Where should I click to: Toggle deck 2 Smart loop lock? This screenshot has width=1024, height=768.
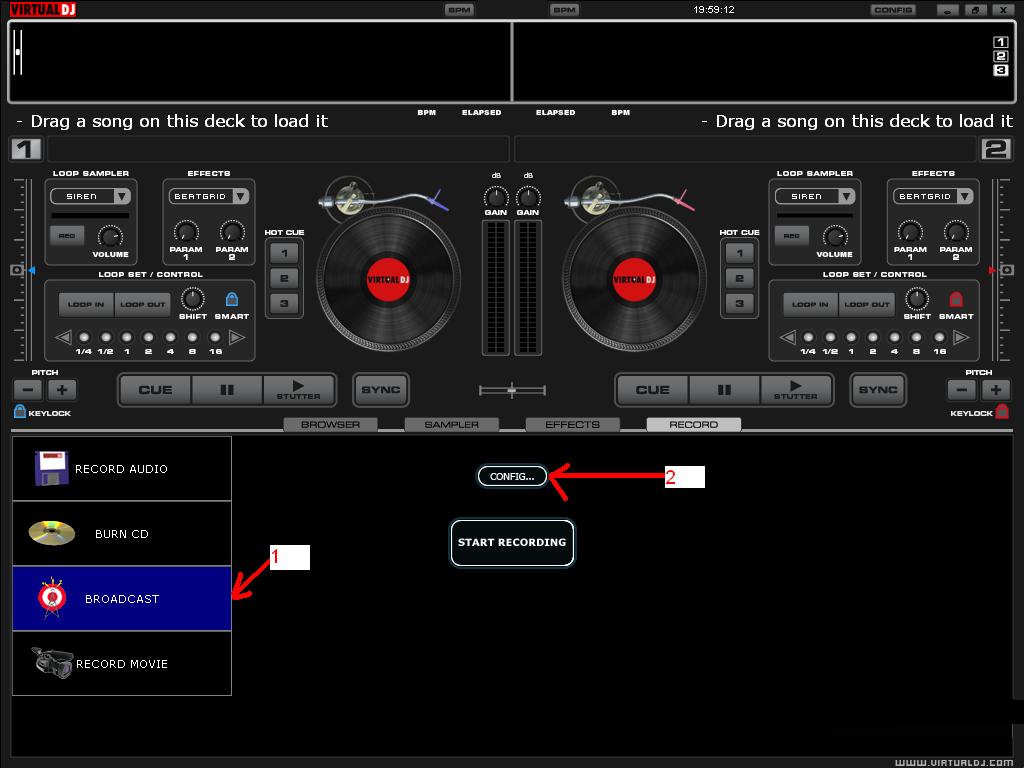click(955, 299)
